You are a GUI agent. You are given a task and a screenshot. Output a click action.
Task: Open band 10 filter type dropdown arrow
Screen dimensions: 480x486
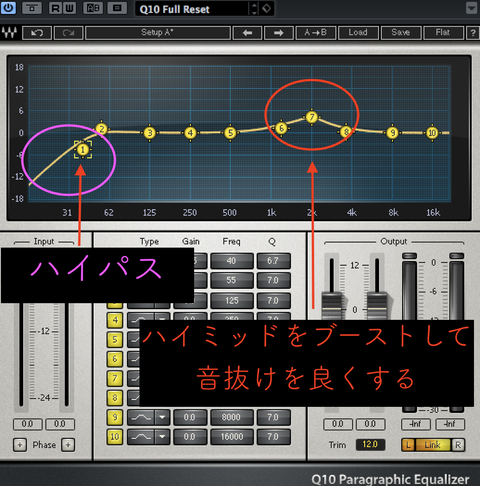pyautogui.click(x=162, y=437)
